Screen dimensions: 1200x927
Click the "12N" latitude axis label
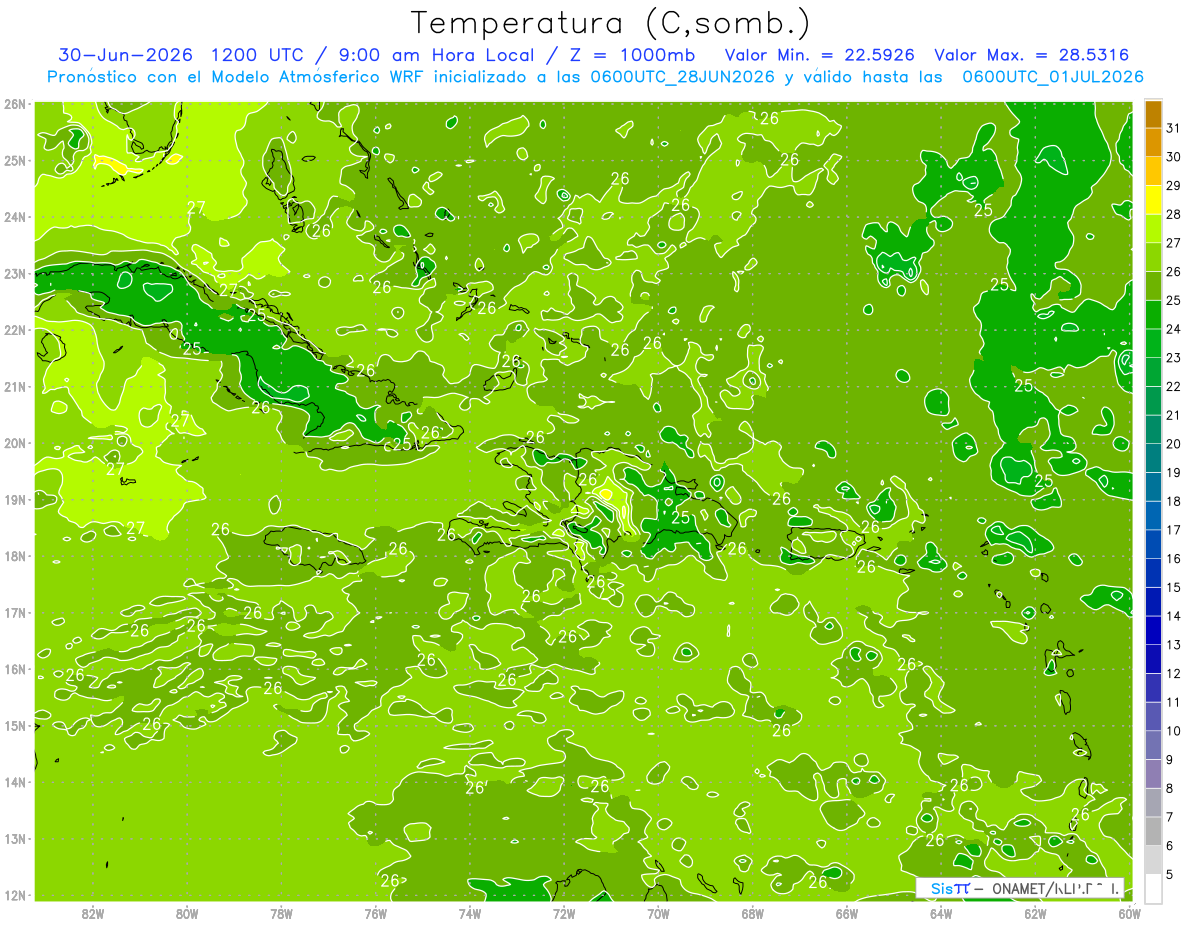[15, 895]
